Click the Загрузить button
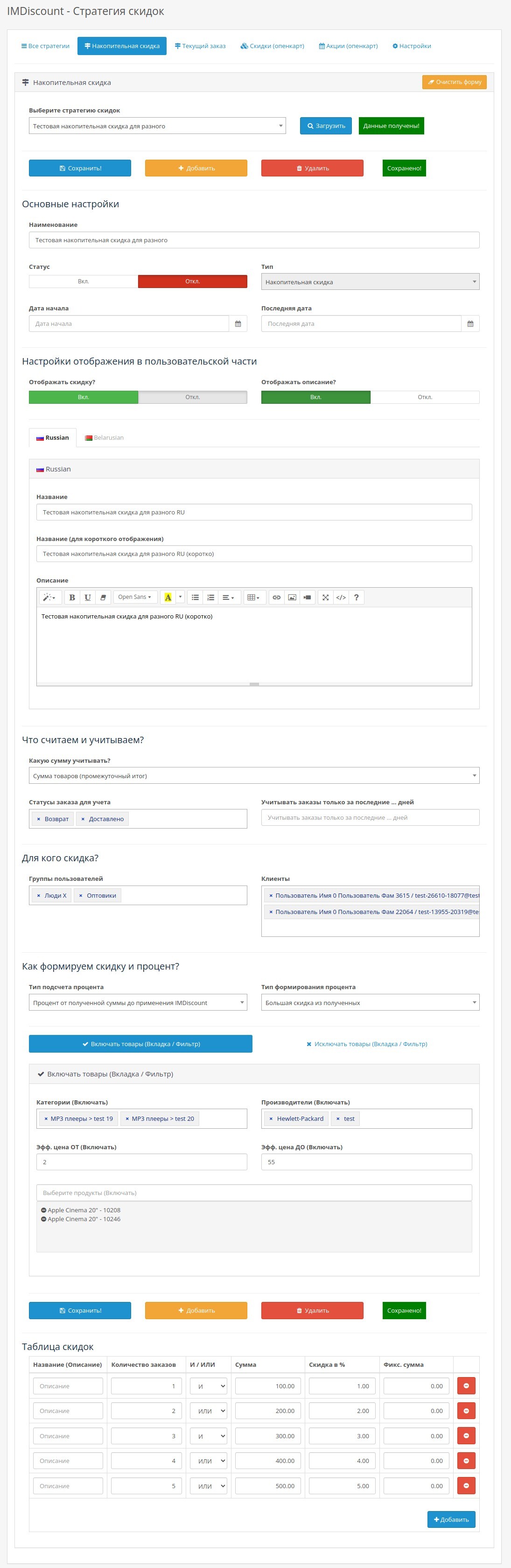Screen dimensions: 511x1568 325,126
